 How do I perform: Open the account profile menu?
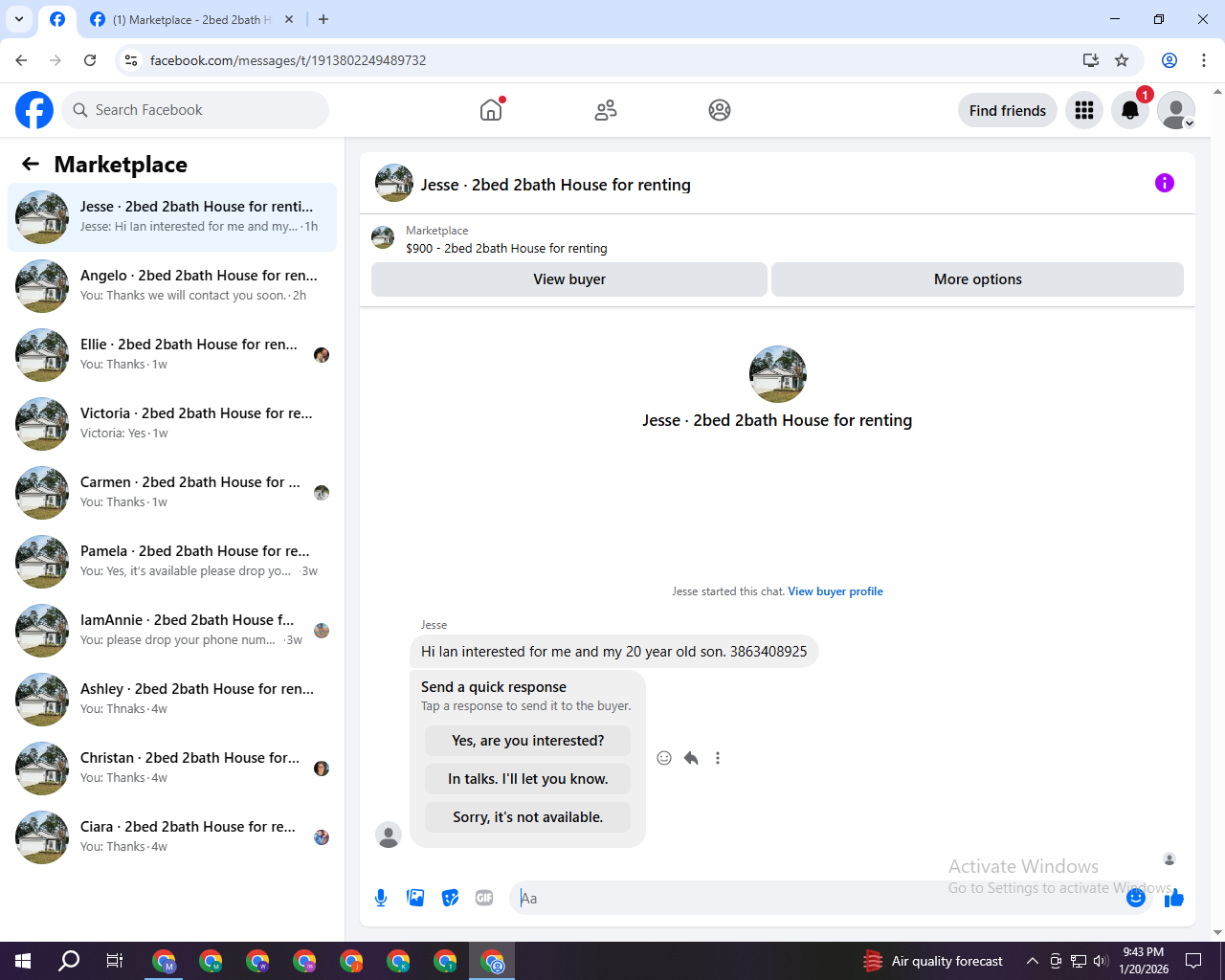(x=1176, y=110)
